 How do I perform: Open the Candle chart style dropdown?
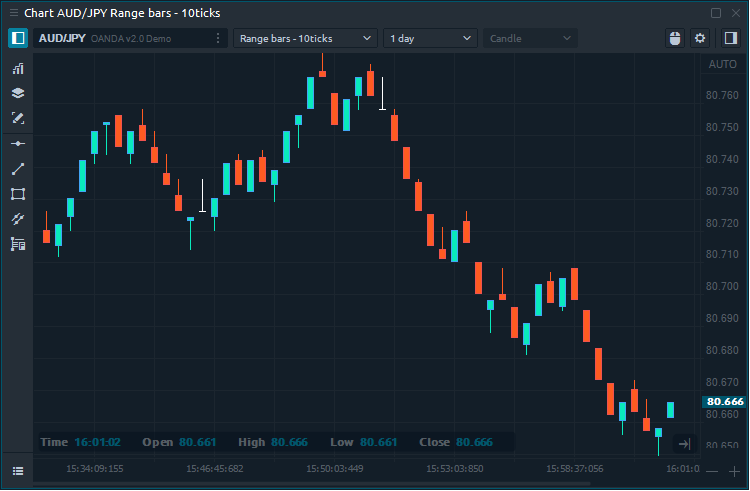[530, 38]
